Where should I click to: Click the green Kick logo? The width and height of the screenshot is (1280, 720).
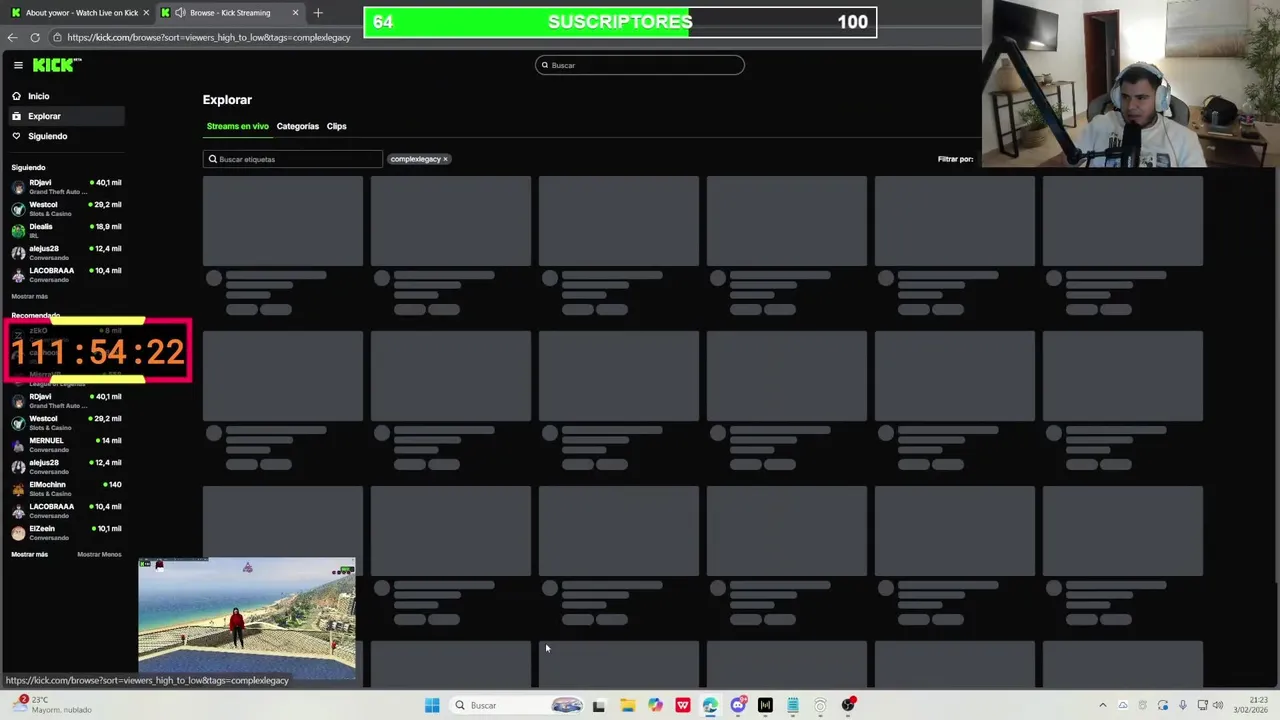(x=57, y=65)
